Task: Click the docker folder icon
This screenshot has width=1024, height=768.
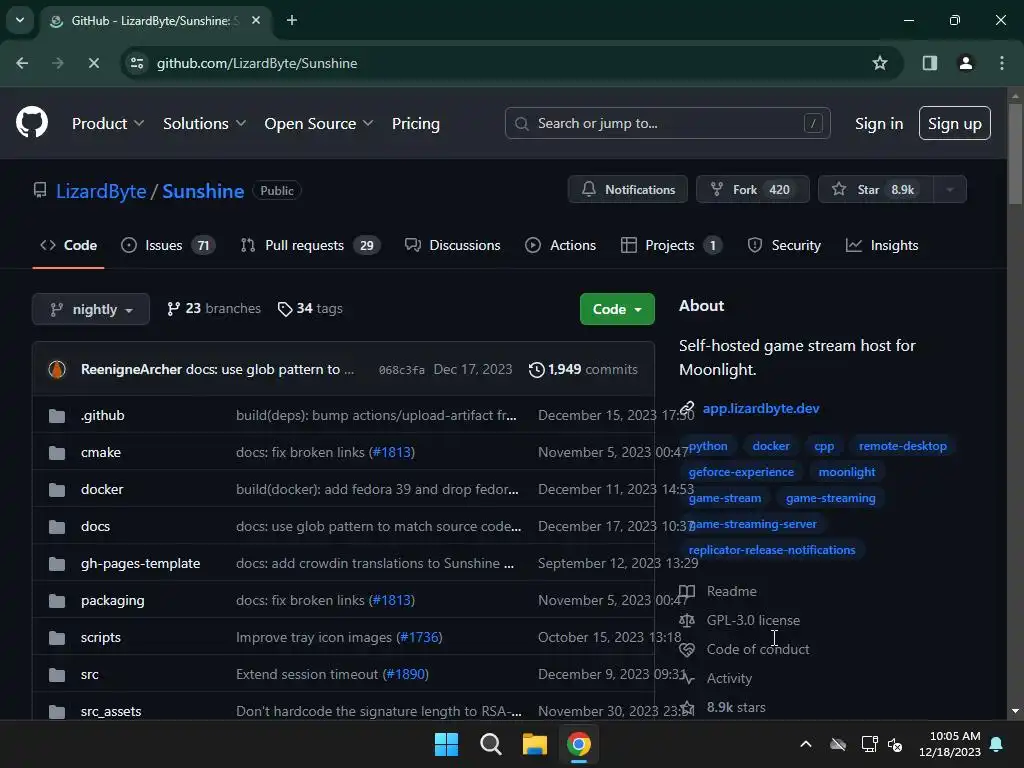Action: 57,489
